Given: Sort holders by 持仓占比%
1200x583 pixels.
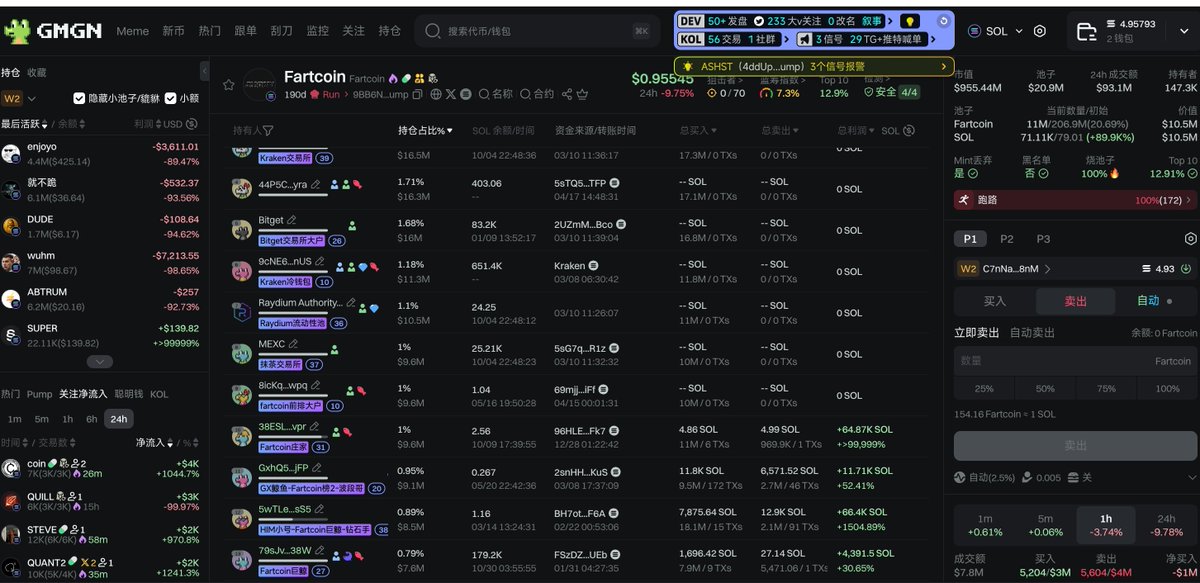Looking at the screenshot, I should (x=425, y=131).
